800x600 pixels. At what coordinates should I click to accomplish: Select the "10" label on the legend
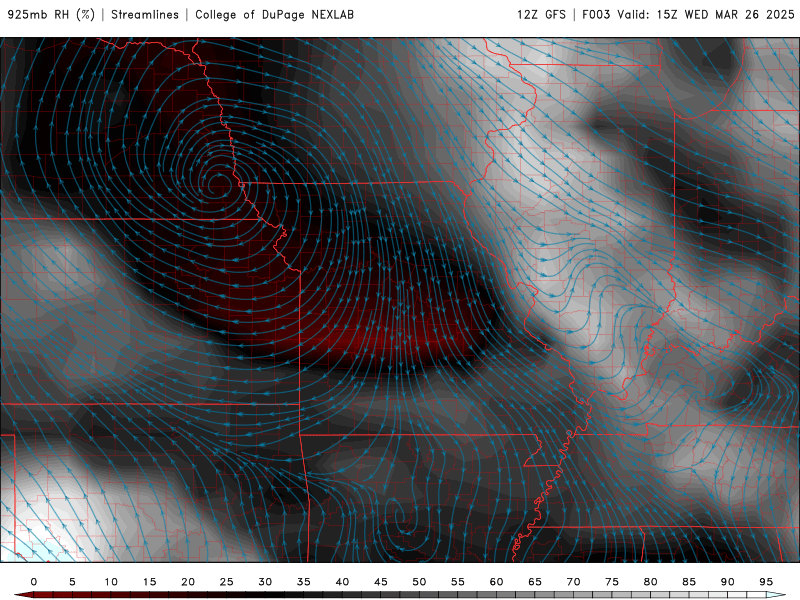point(111,582)
